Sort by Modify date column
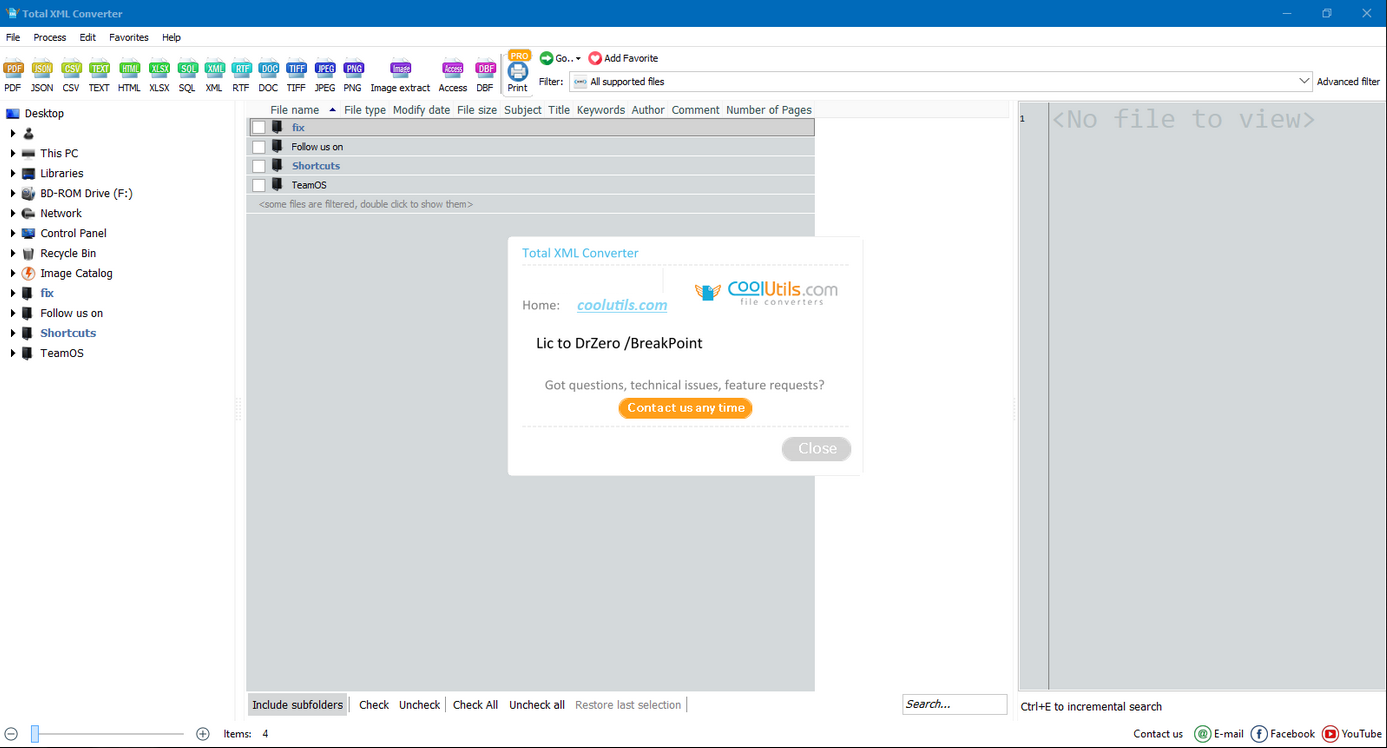 click(421, 110)
